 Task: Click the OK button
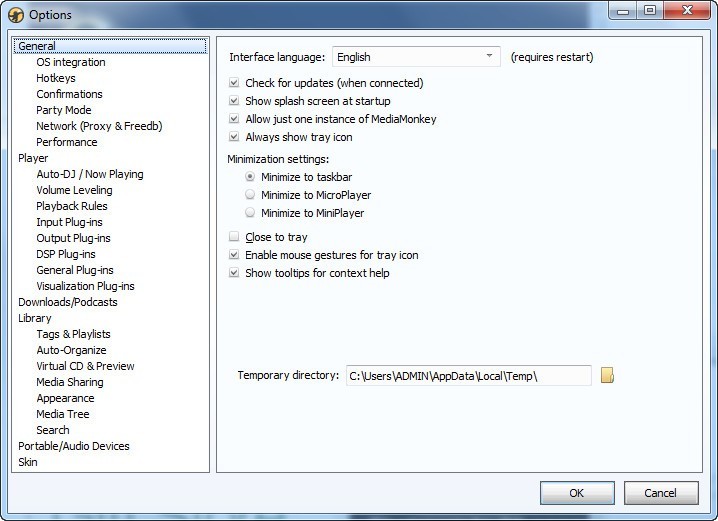577,493
